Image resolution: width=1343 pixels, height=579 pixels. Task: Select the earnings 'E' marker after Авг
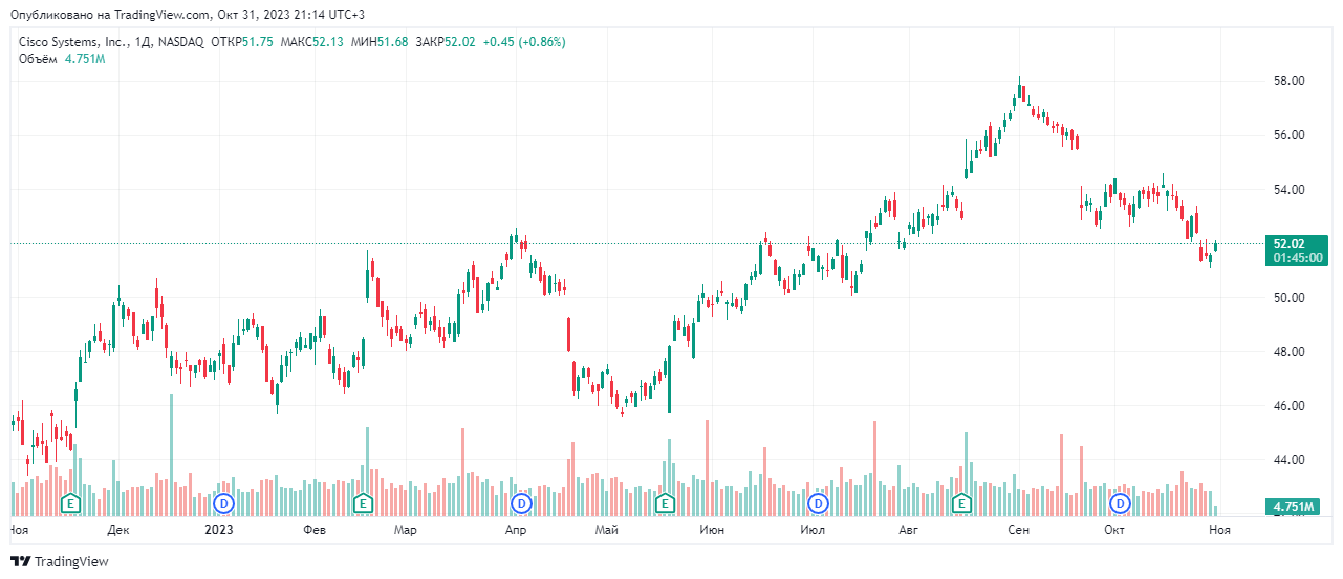tap(962, 502)
